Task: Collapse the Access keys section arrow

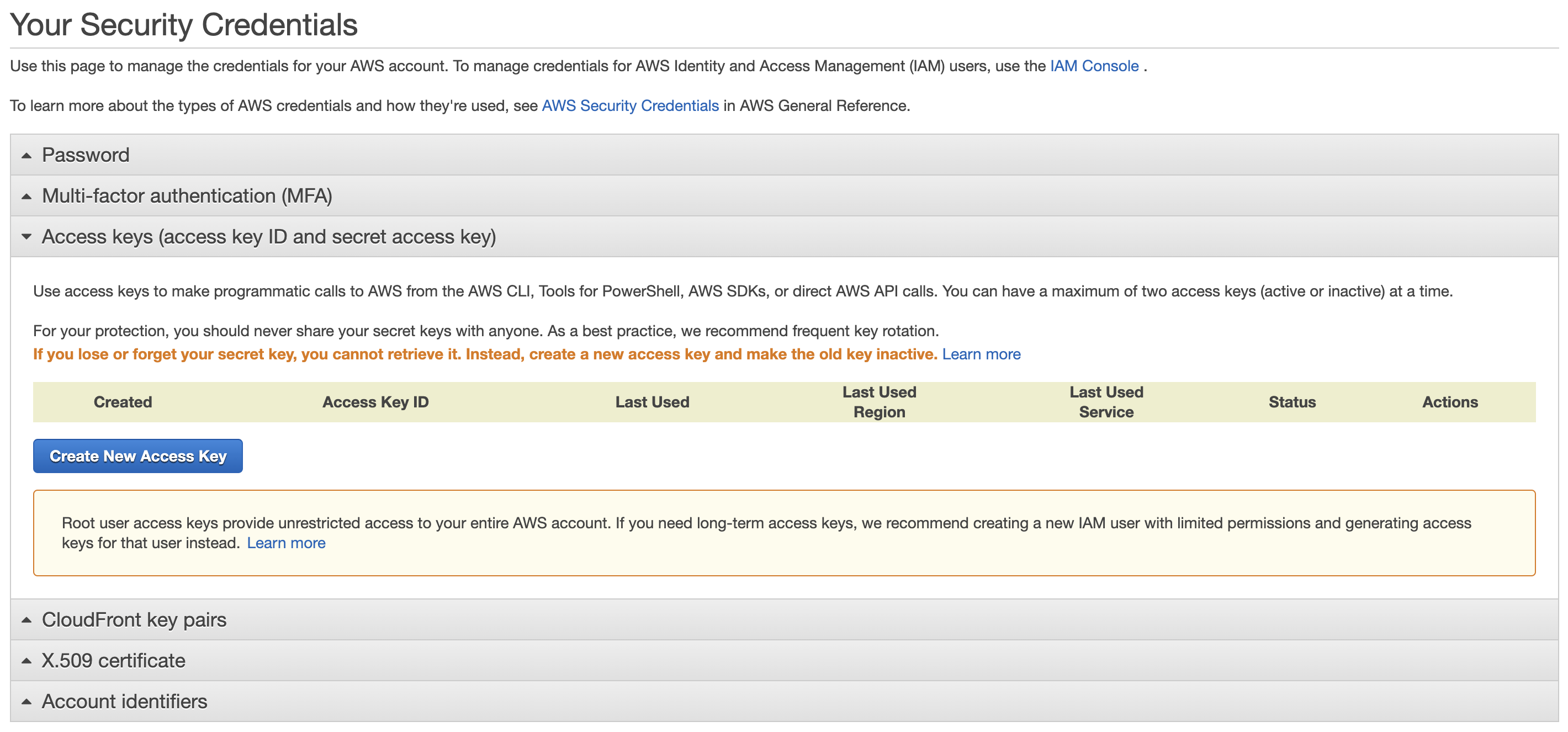Action: pos(26,237)
